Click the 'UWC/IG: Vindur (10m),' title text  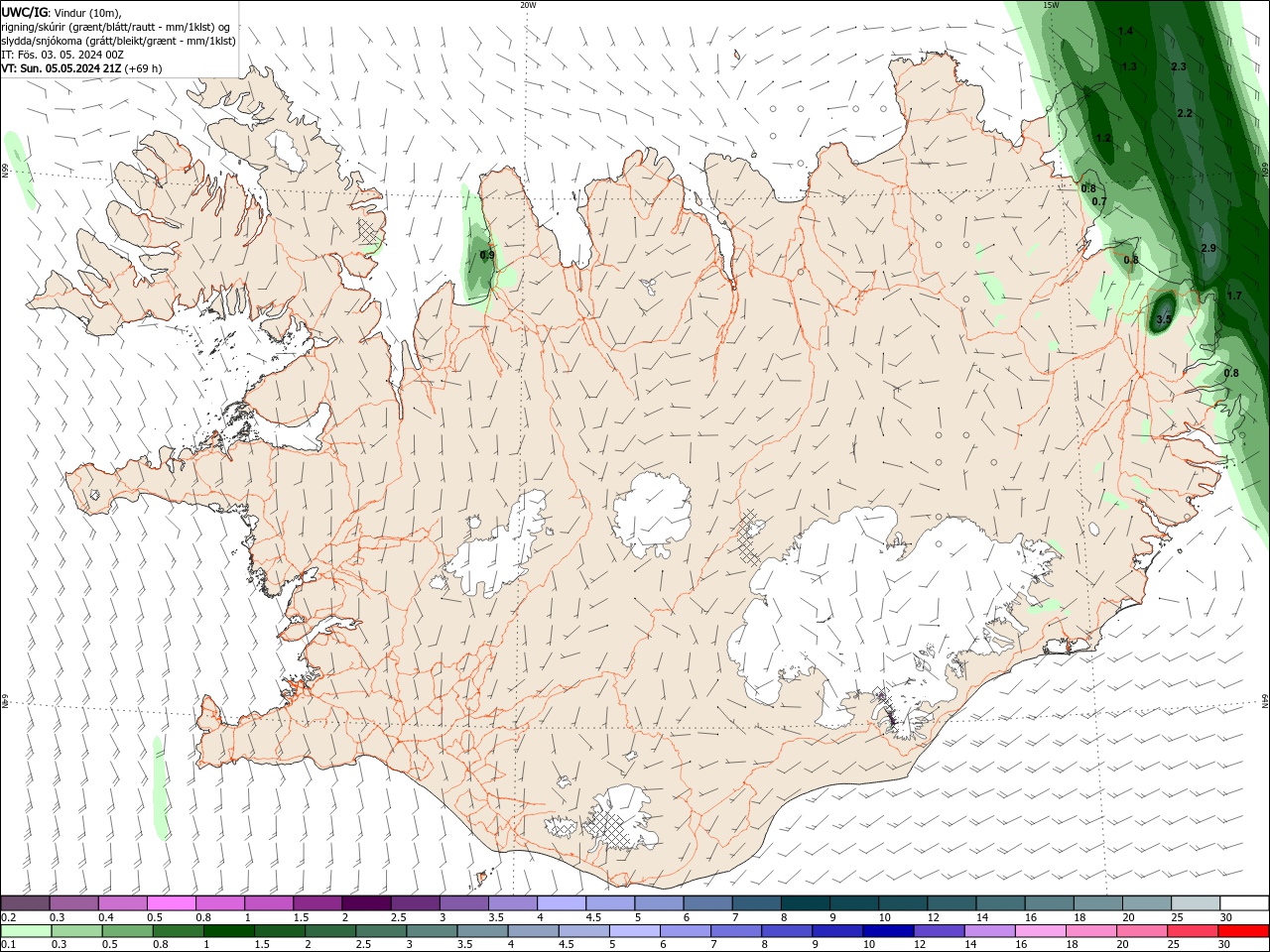coord(63,12)
